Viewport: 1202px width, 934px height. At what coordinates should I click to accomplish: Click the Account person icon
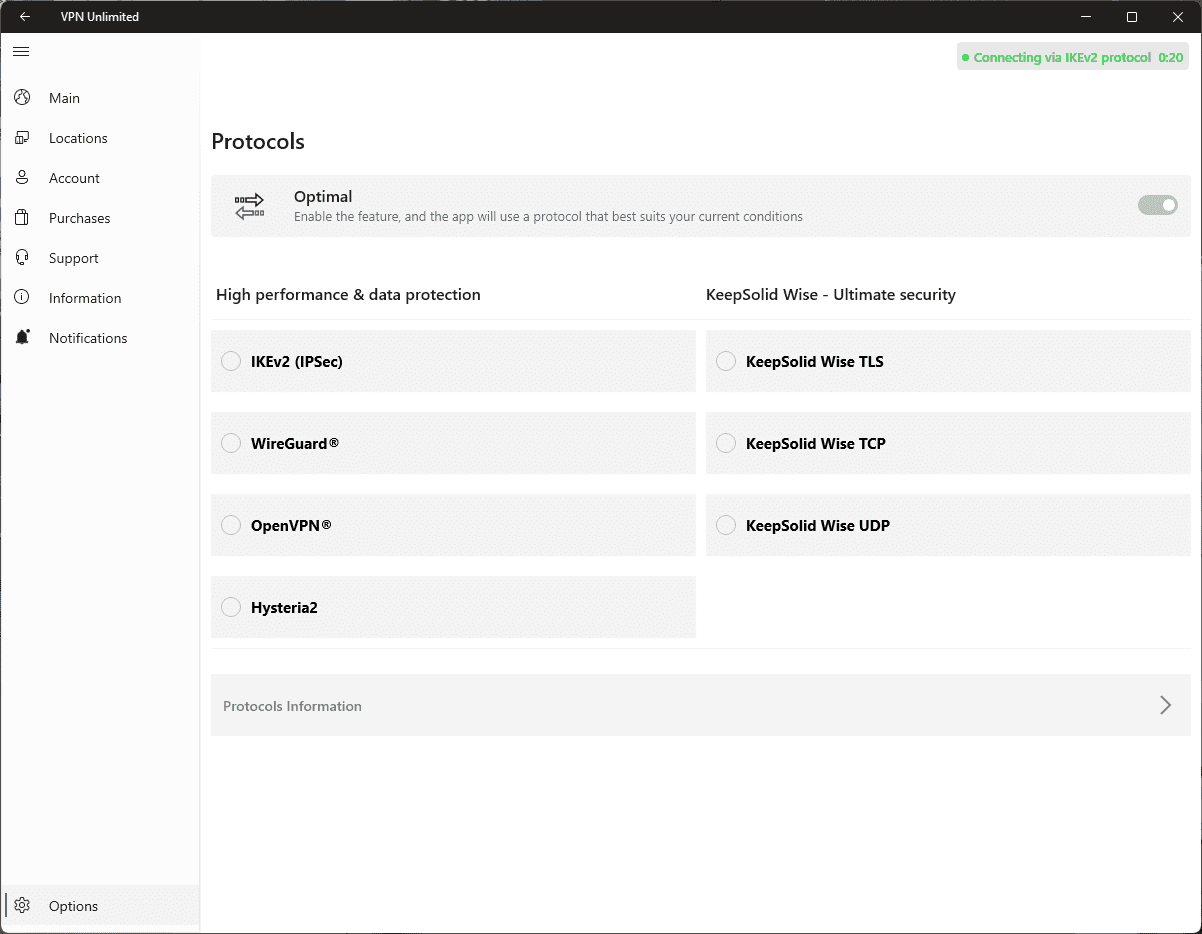coord(22,178)
